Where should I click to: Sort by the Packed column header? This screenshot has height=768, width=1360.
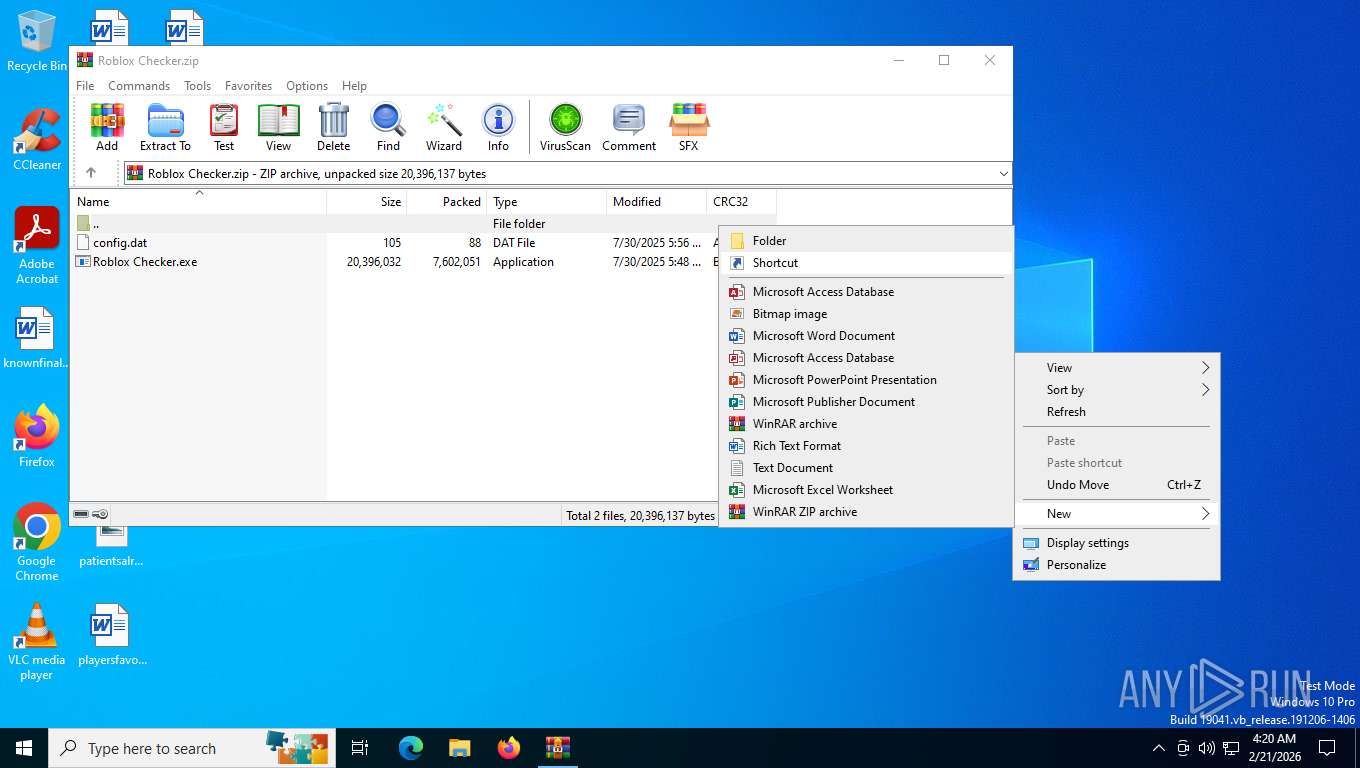446,202
